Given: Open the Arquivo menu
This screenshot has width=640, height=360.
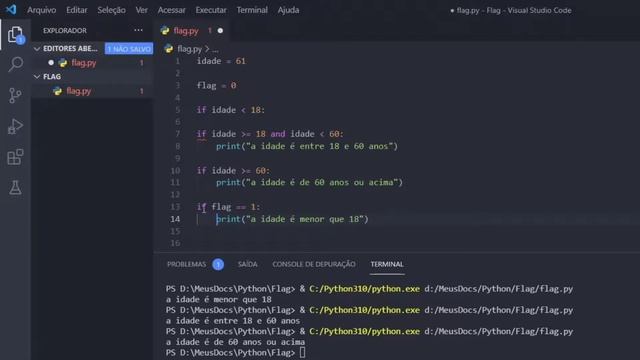Looking at the screenshot, I should pos(41,10).
